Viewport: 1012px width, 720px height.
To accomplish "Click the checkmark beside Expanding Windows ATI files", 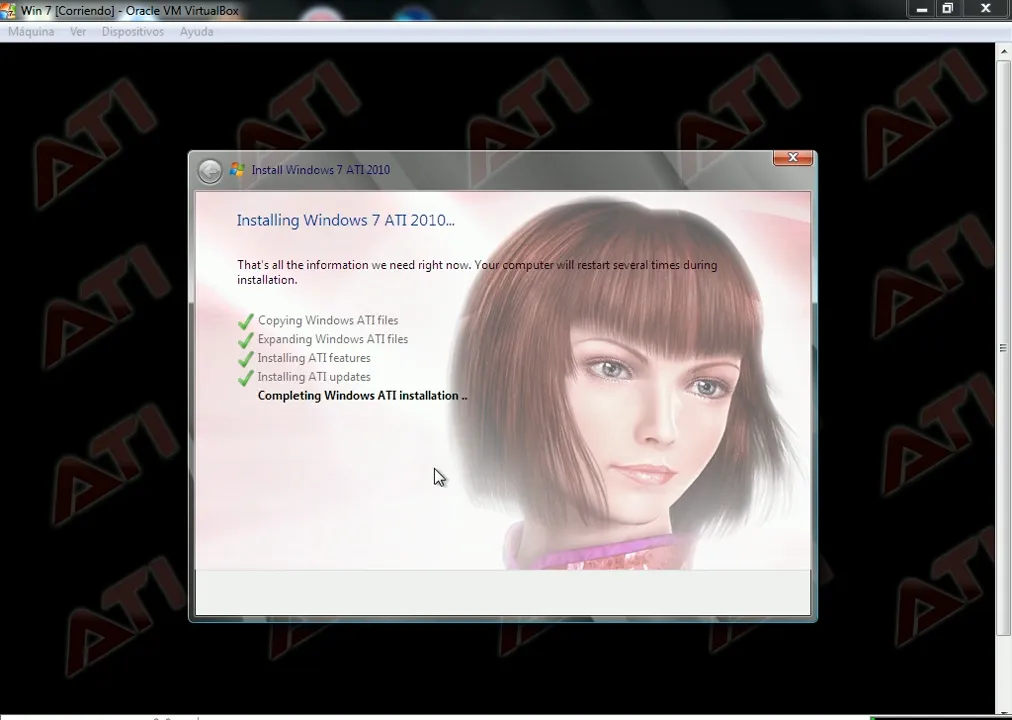I will [x=245, y=339].
